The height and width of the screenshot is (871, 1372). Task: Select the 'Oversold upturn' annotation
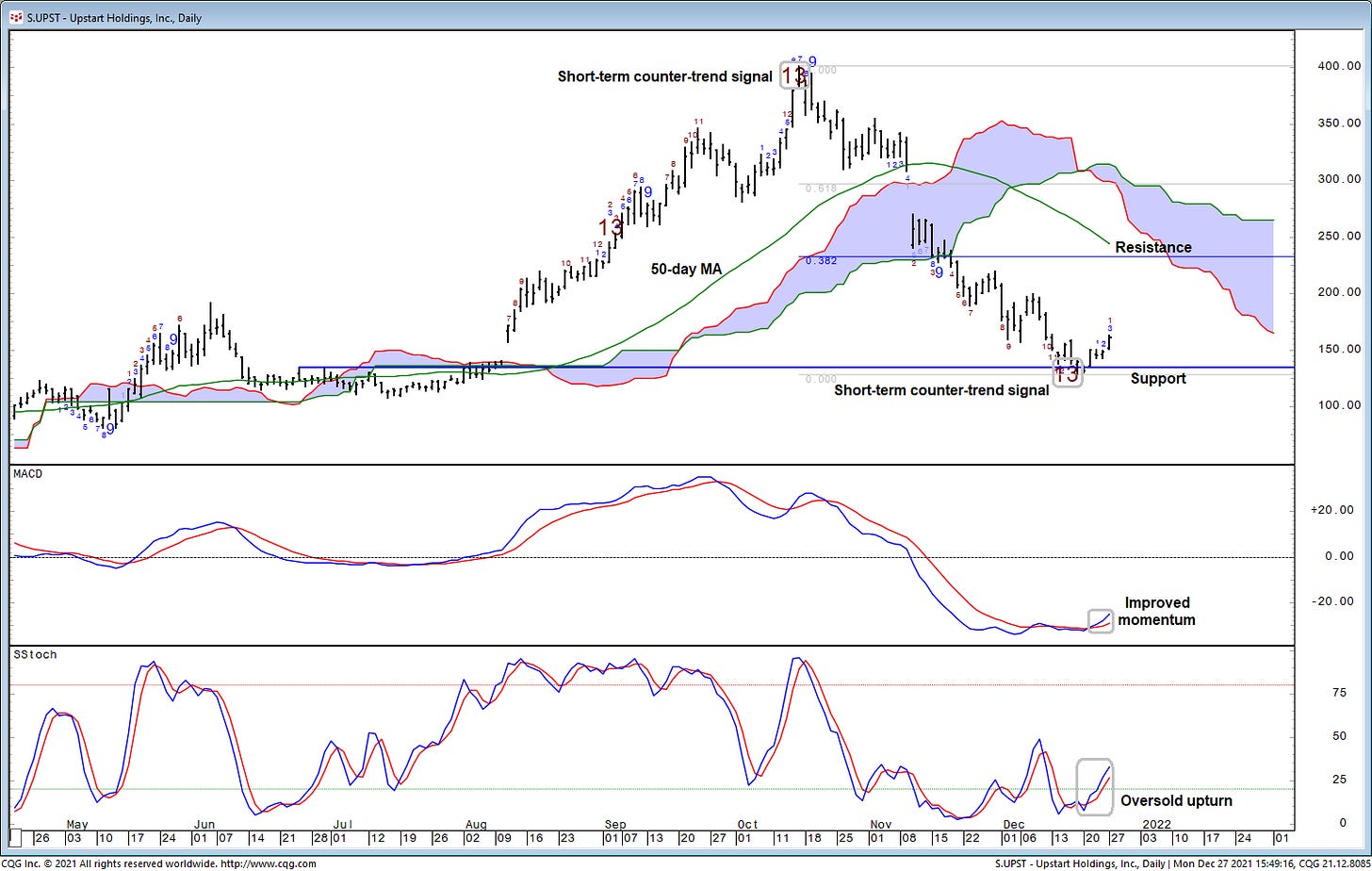point(1176,801)
